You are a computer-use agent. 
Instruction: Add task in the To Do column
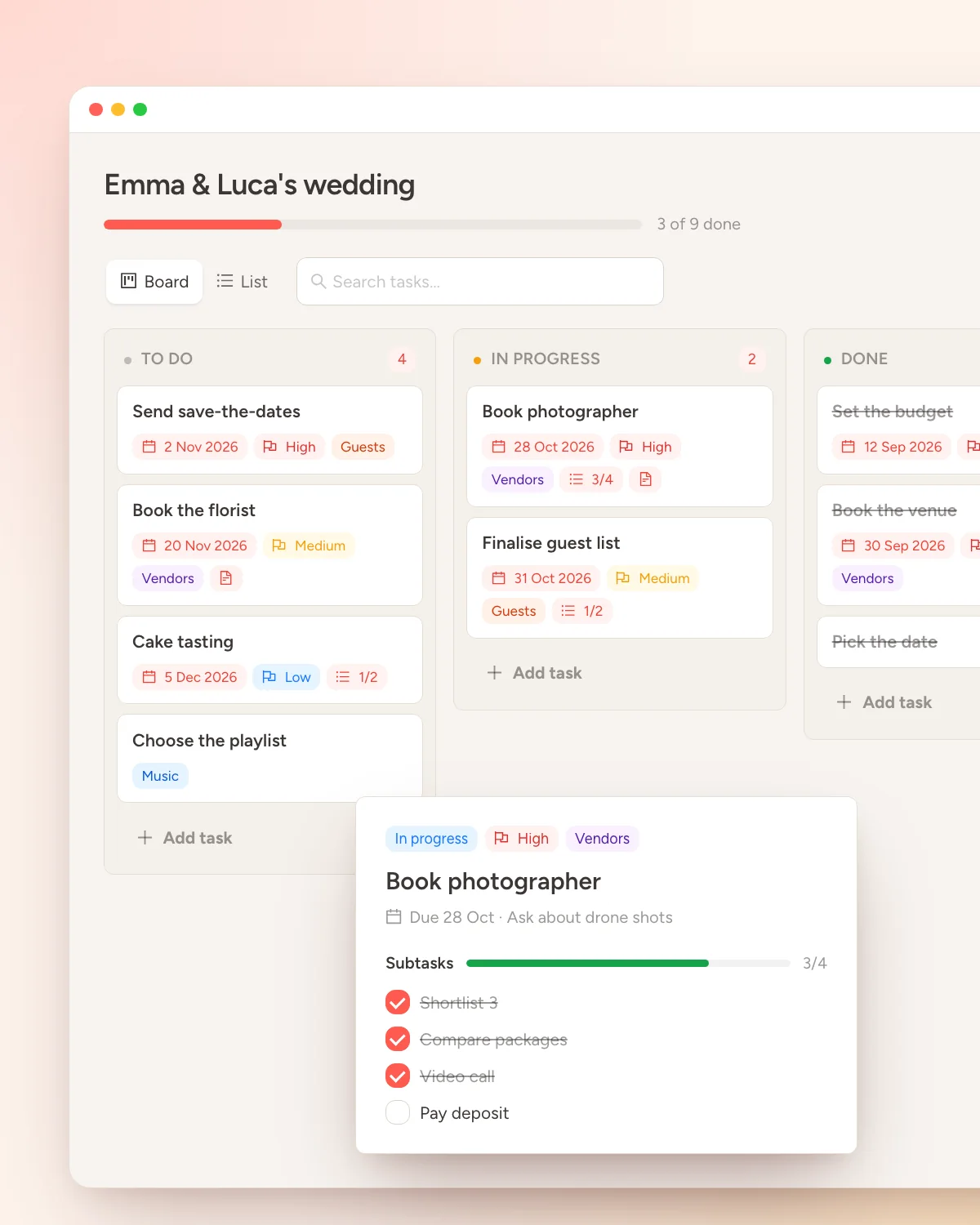185,838
